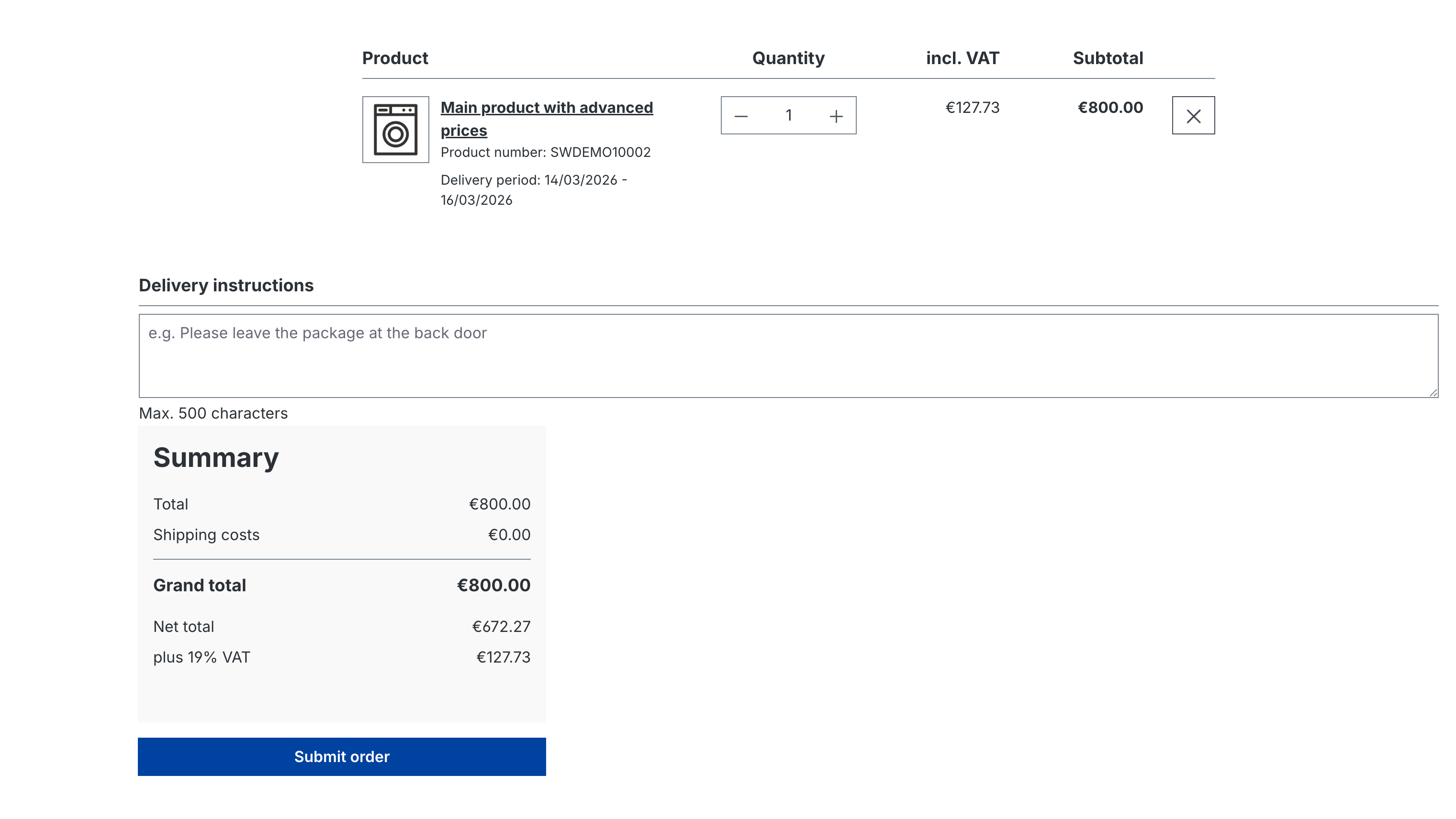Click the Delivery instructions heading

[225, 285]
